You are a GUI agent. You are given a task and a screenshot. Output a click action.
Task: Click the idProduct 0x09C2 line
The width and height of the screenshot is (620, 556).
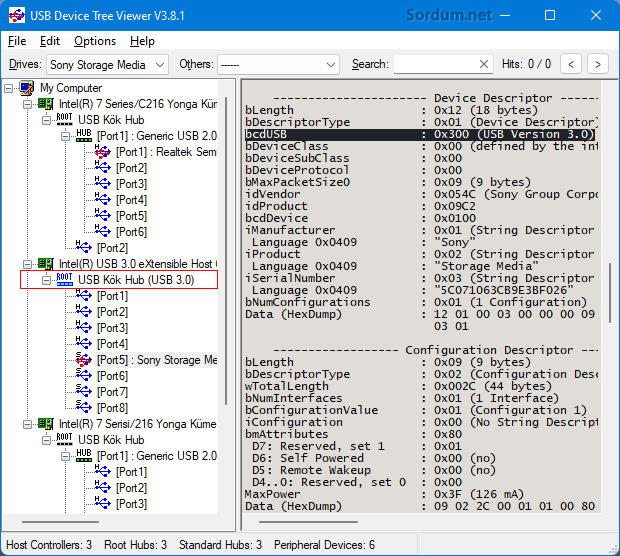coord(360,206)
